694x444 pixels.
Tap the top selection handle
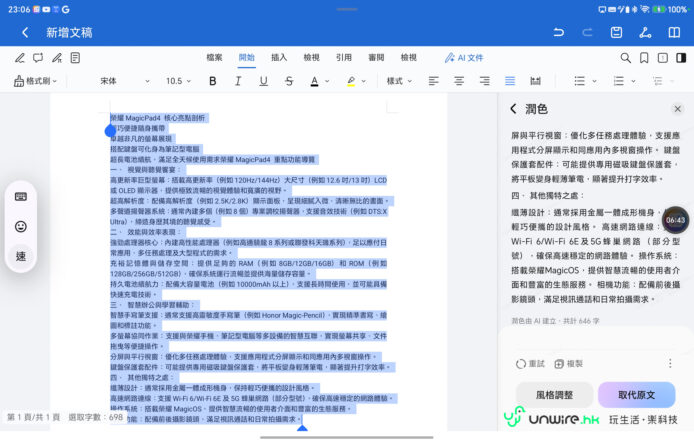pos(110,131)
